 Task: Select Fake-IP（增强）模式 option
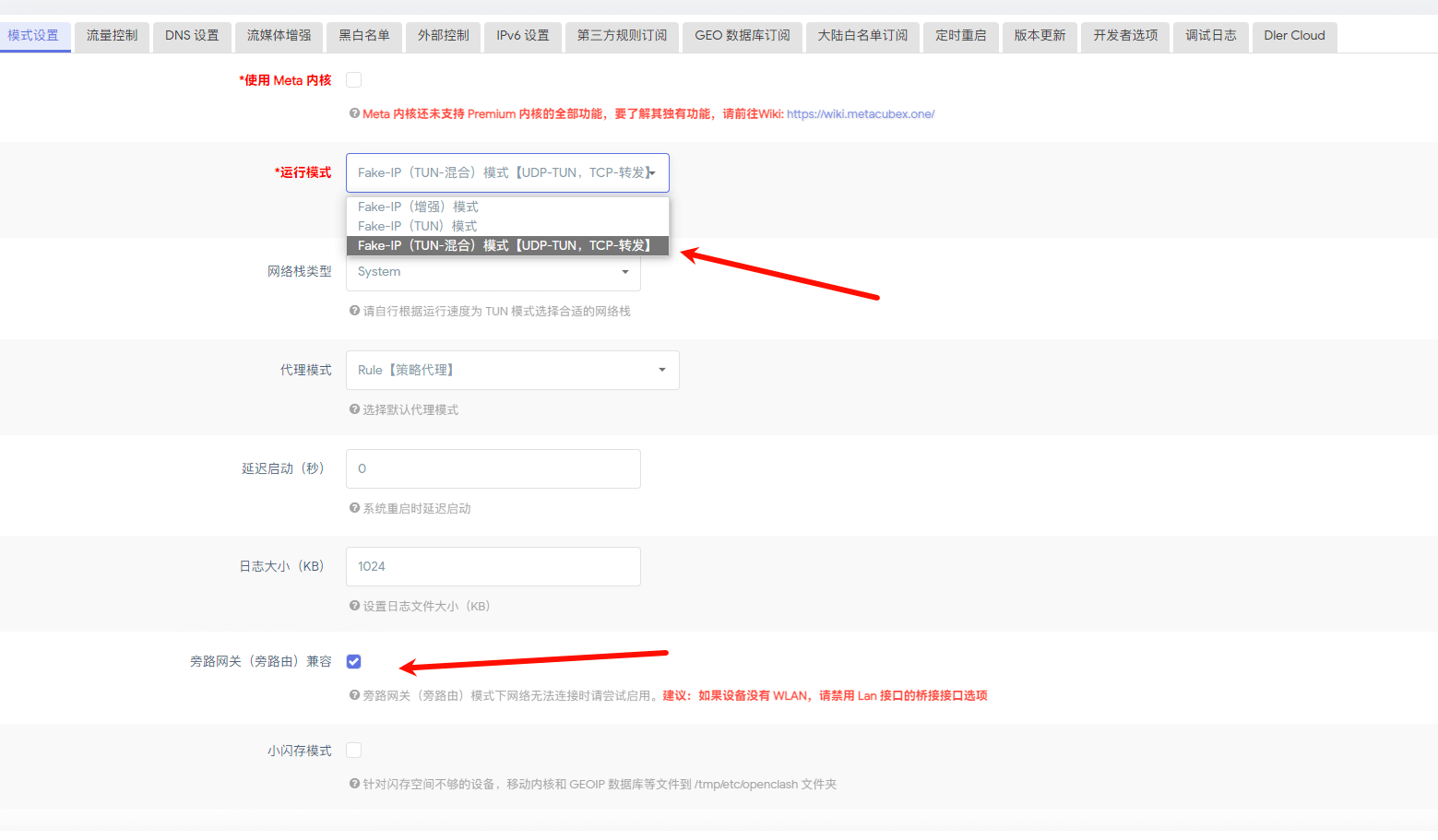coord(418,207)
